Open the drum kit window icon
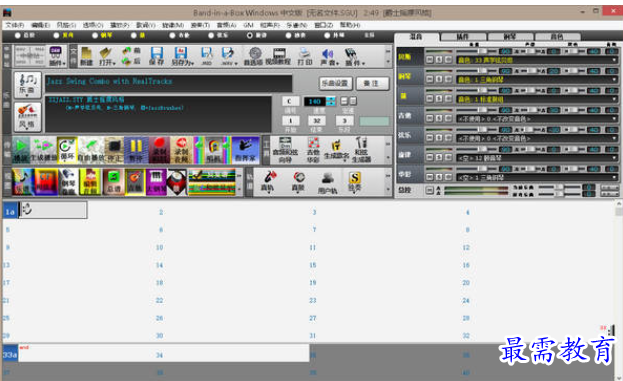The width and height of the screenshot is (623, 381). click(x=176, y=182)
